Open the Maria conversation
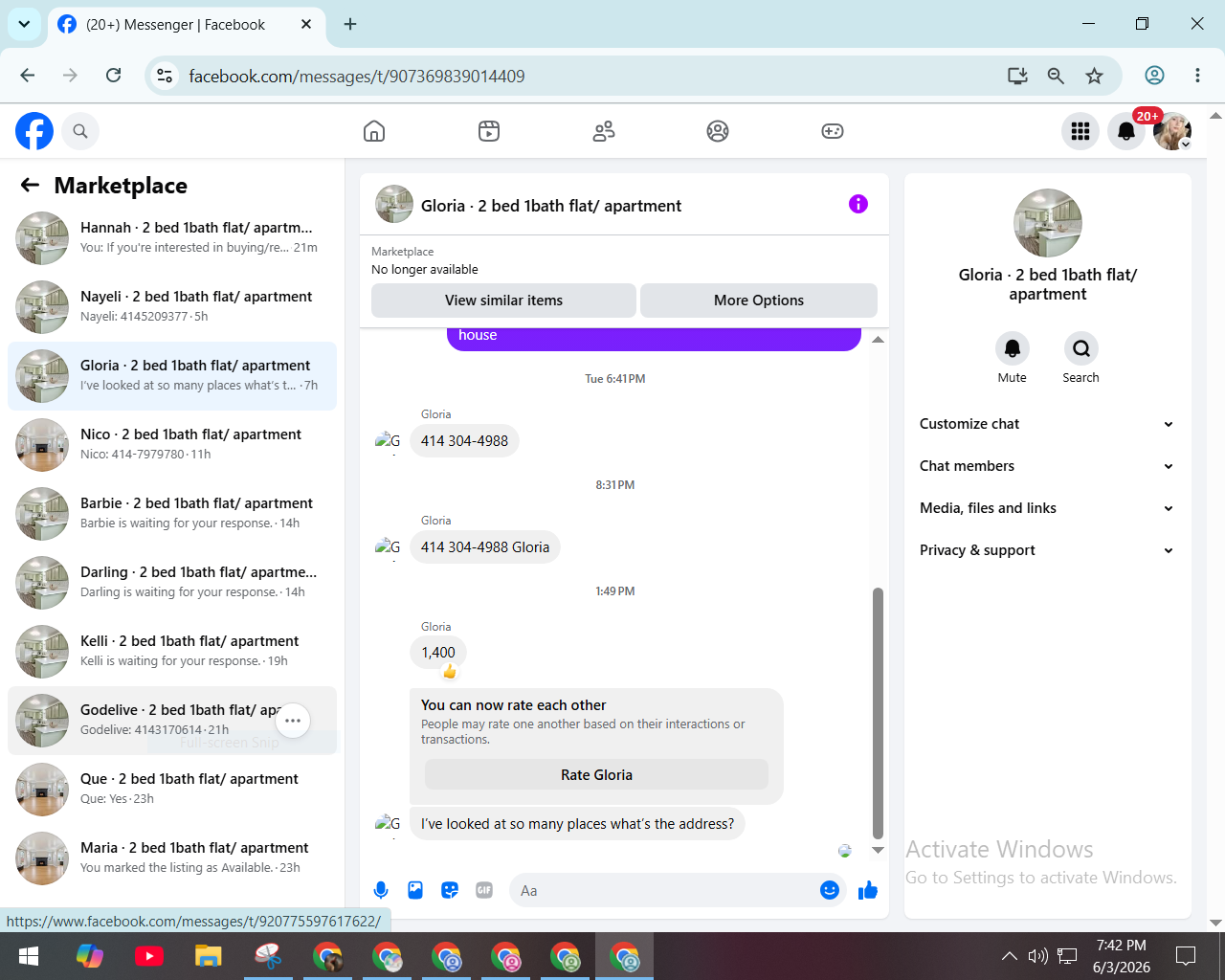The image size is (1225, 980). point(172,858)
